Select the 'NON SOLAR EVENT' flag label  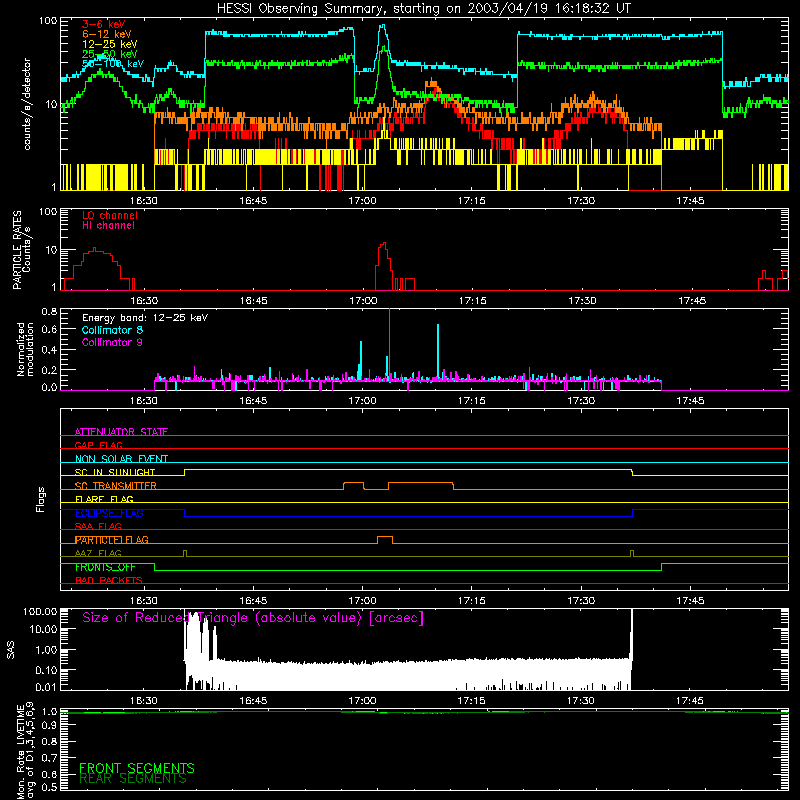[x=121, y=459]
